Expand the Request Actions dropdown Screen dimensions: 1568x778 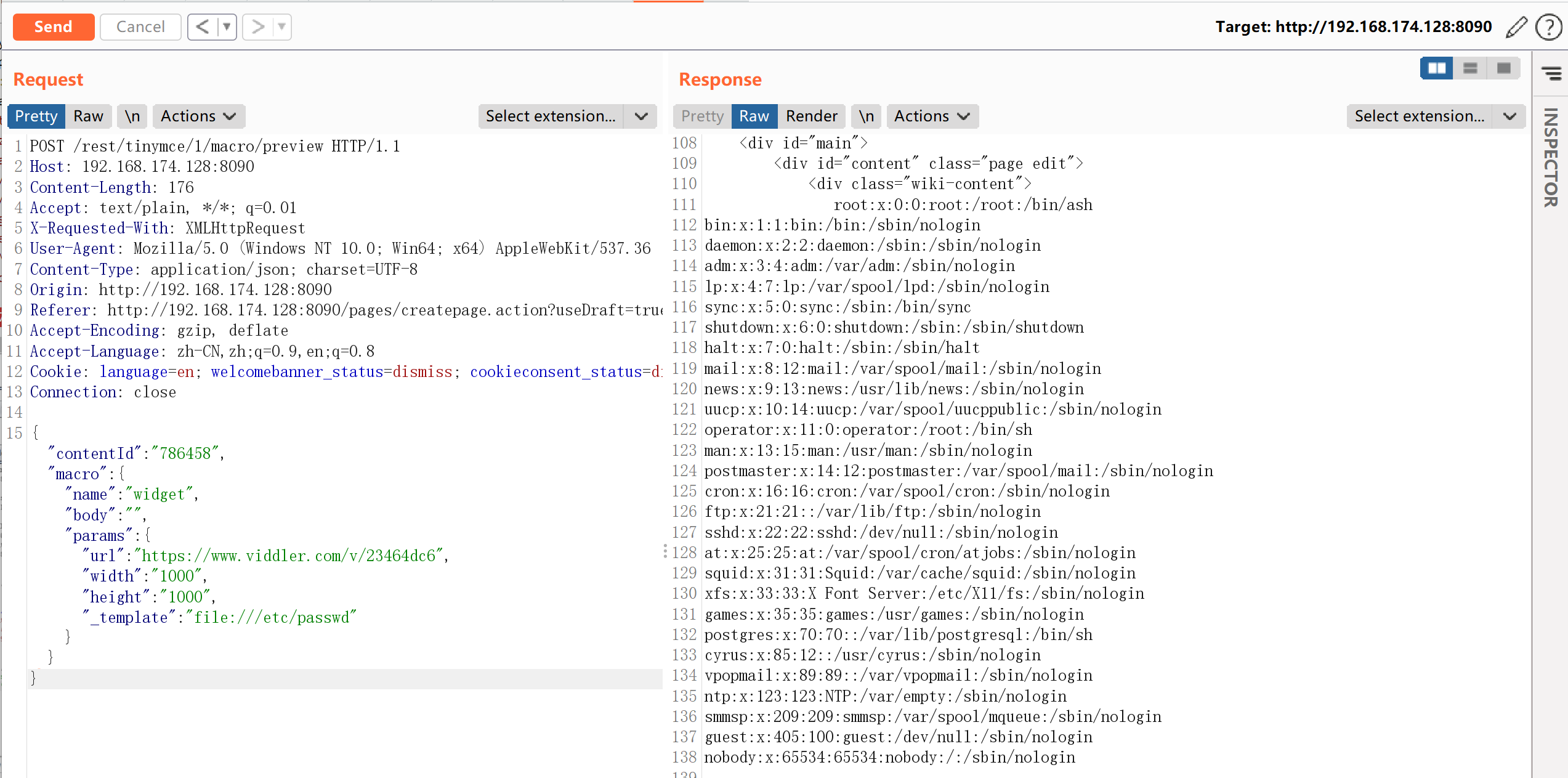pos(198,116)
